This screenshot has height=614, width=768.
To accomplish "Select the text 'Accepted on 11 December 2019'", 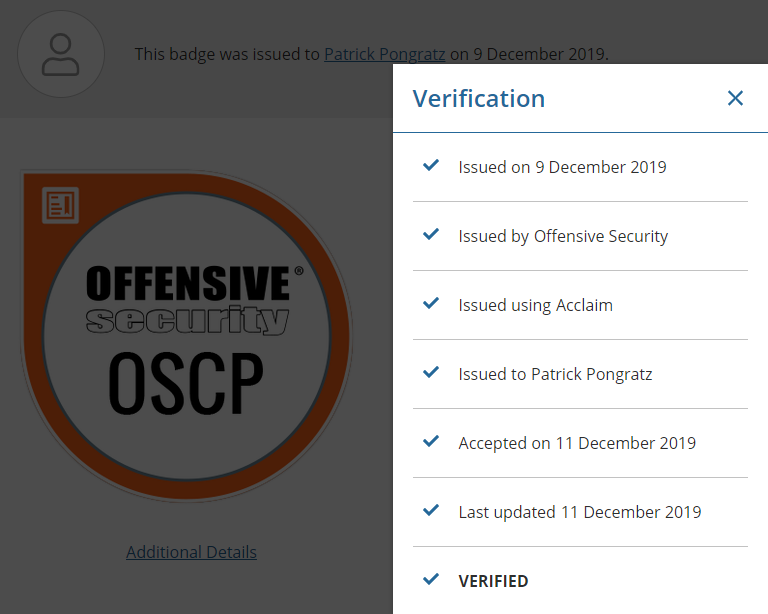I will [x=577, y=444].
